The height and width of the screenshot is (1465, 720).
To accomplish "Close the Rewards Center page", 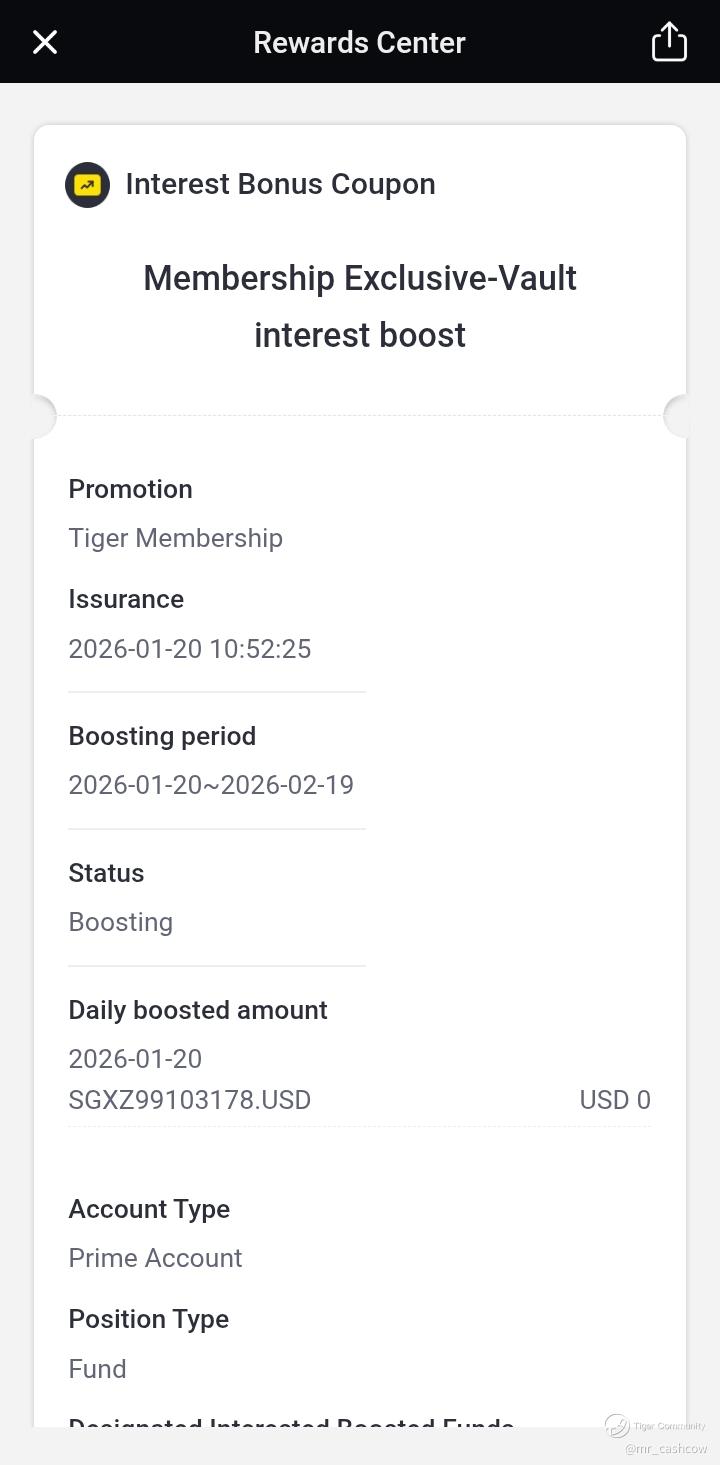I will click(x=45, y=42).
